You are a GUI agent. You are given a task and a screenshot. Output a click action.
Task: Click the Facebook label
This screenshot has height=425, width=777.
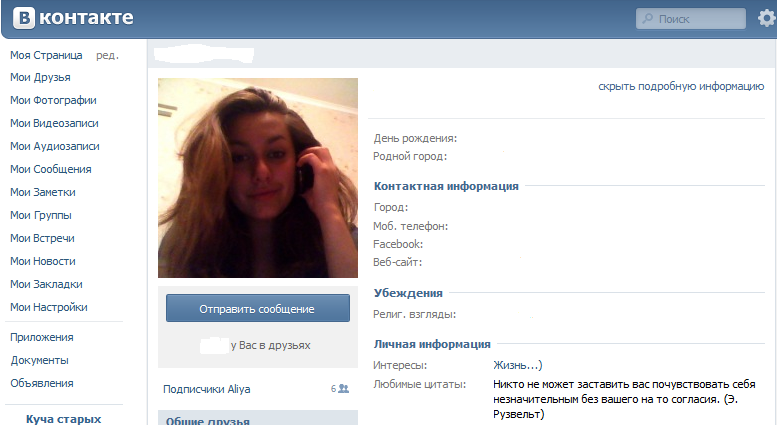click(x=398, y=244)
